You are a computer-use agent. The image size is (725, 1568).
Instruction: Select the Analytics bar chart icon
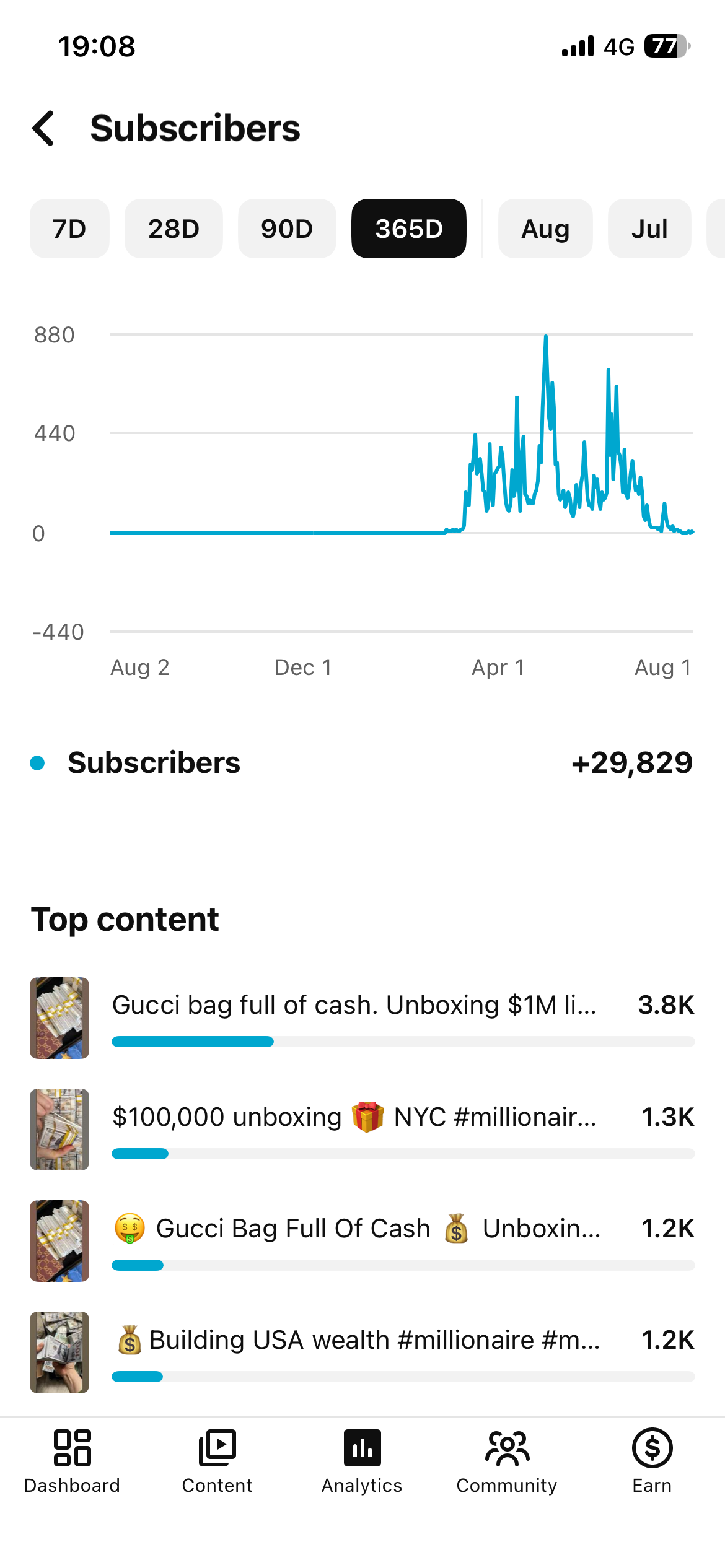point(362,1448)
